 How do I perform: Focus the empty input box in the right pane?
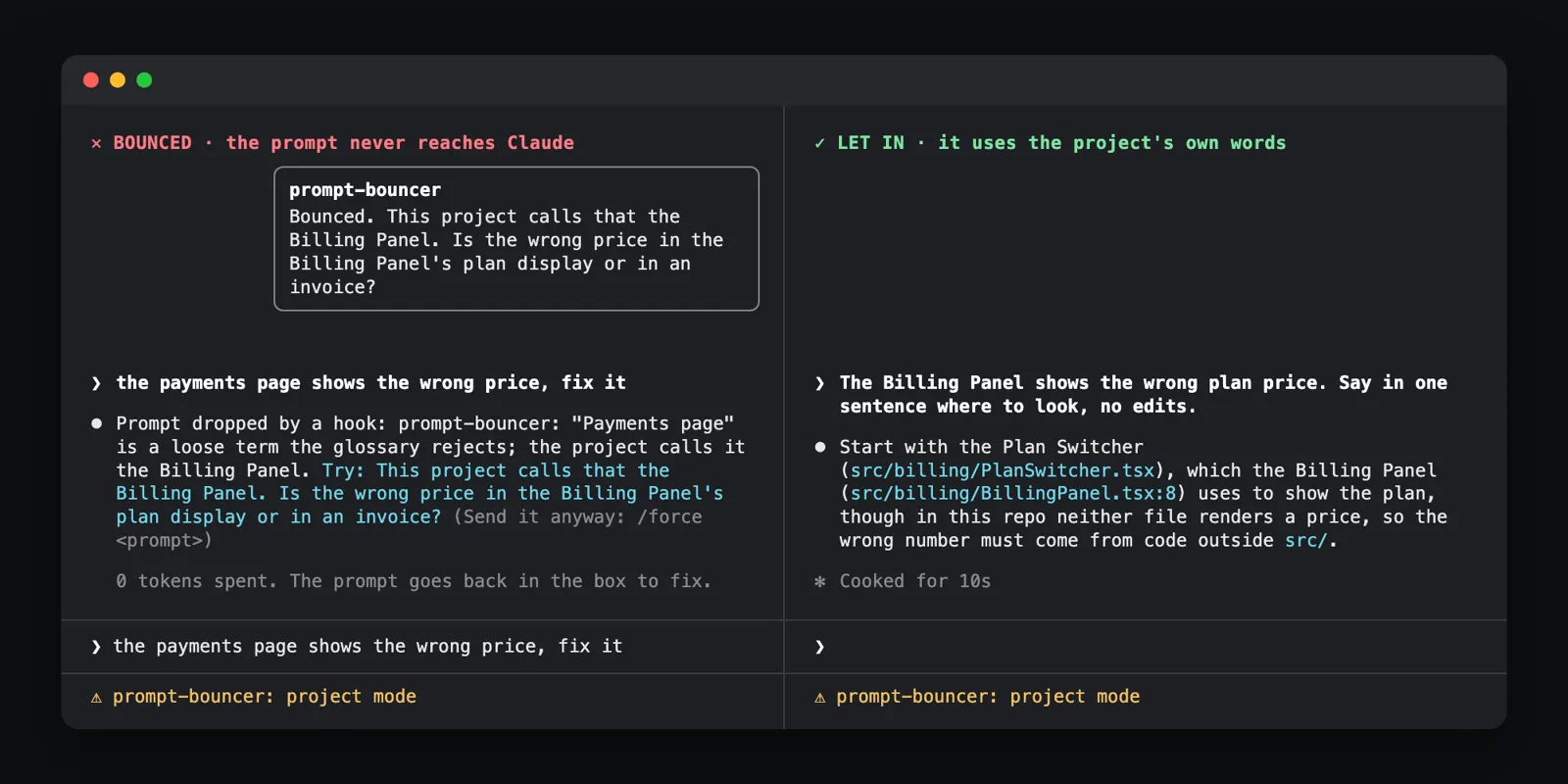point(1146,647)
